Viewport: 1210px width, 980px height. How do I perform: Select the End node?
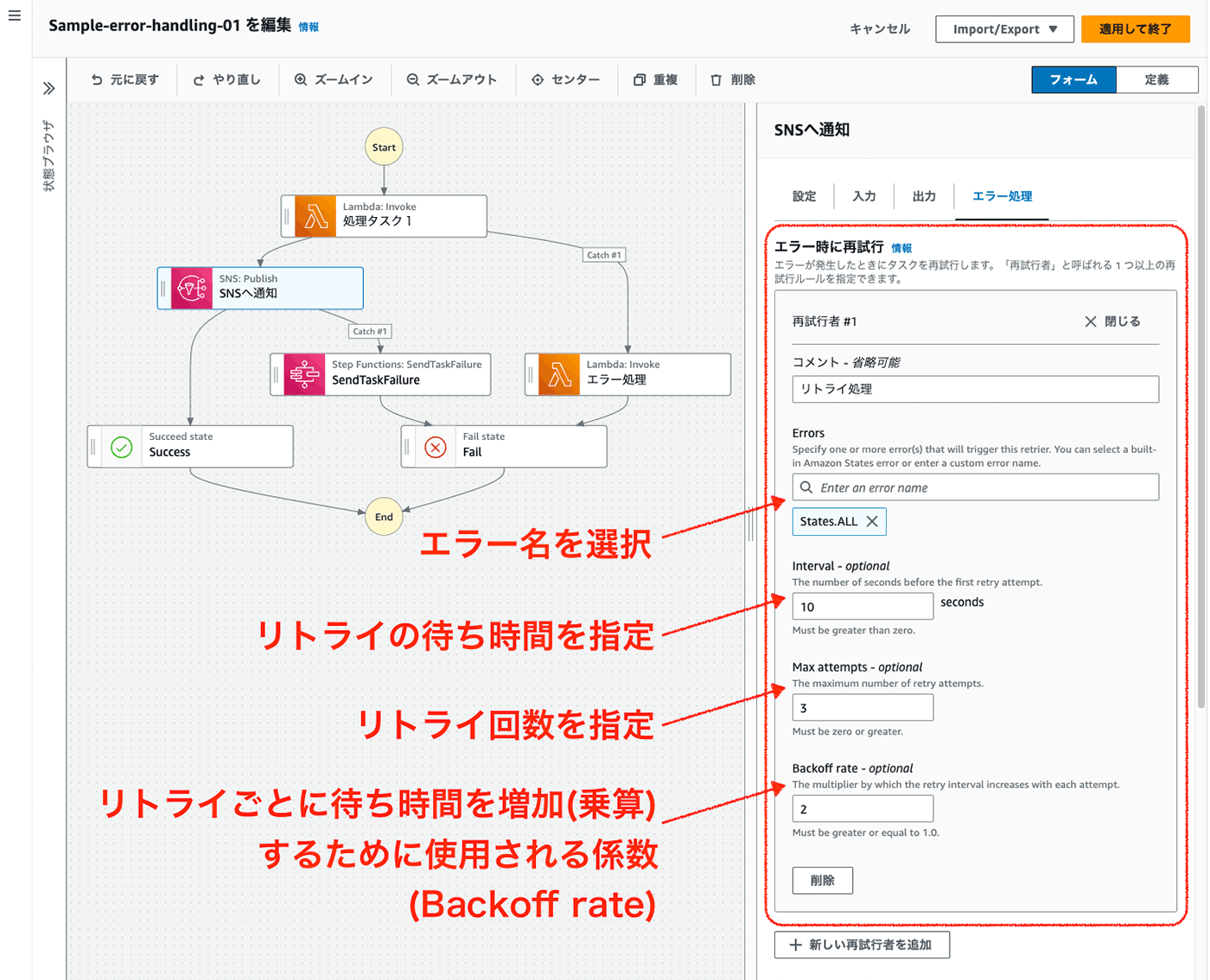(x=384, y=517)
